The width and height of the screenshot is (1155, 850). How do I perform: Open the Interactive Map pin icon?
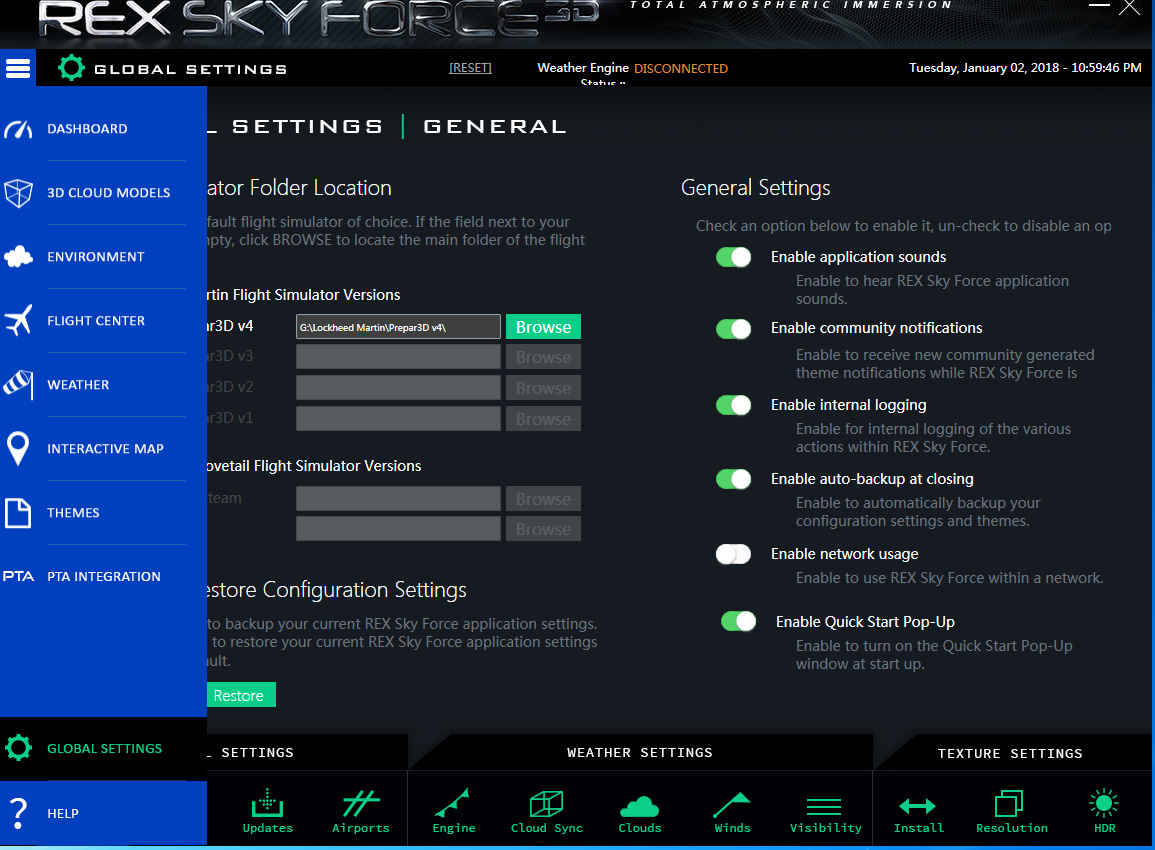click(x=18, y=449)
